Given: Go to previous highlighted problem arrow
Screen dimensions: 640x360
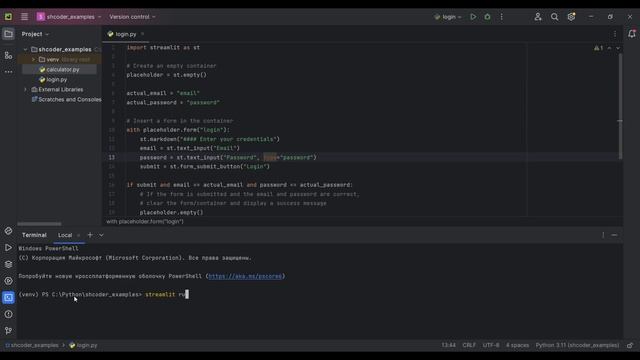Looking at the screenshot, I should click(609, 48).
